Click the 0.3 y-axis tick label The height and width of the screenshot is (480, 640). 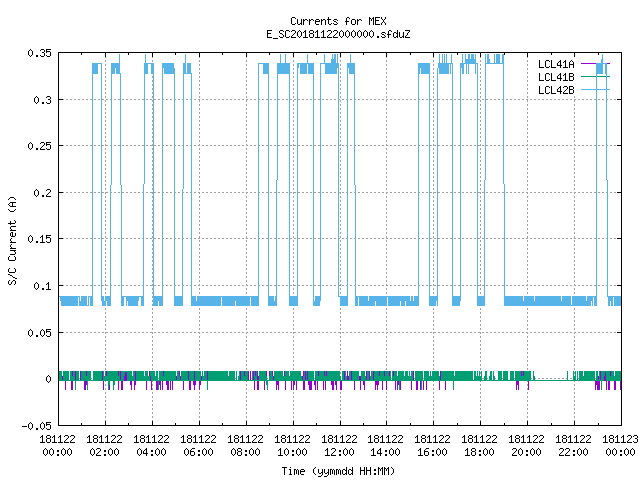tap(43, 100)
